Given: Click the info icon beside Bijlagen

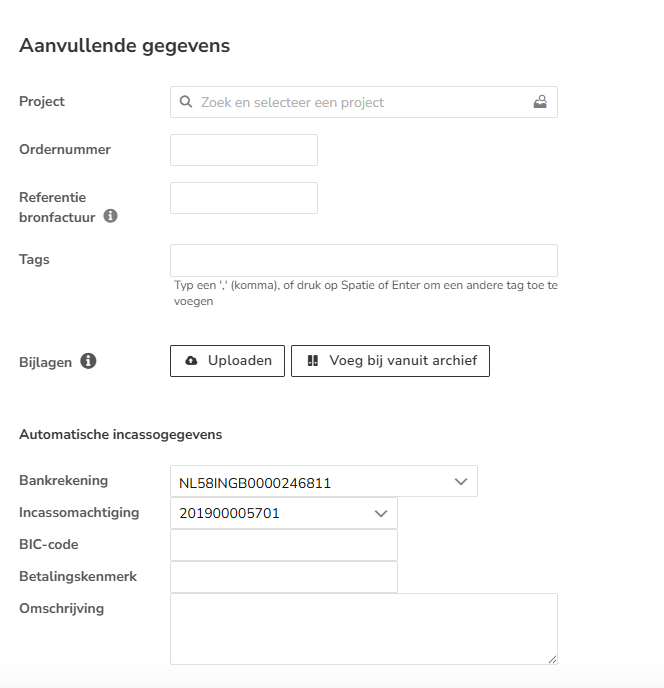Looking at the screenshot, I should (x=88, y=361).
